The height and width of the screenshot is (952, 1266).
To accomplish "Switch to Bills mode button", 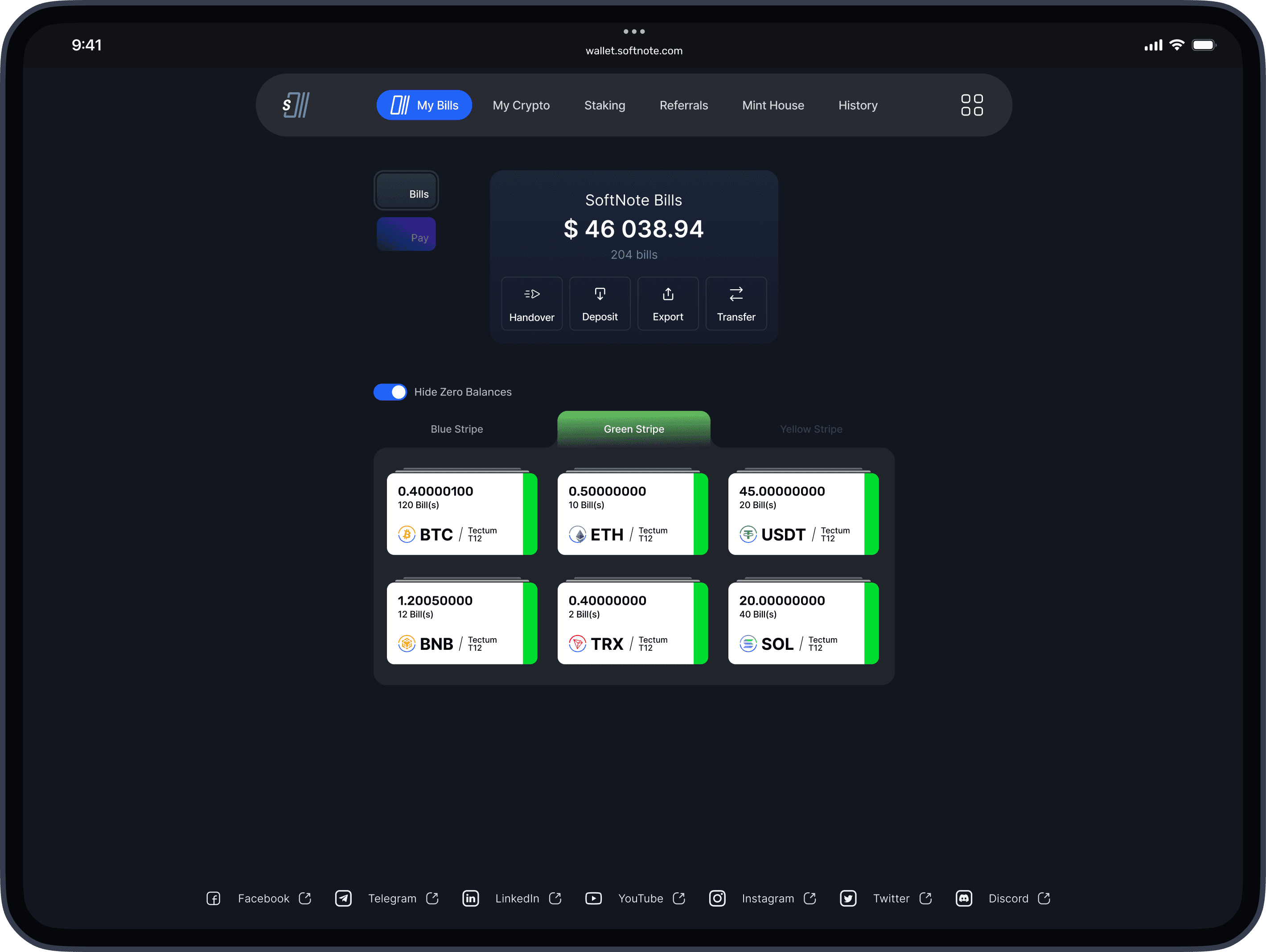I will click(x=407, y=191).
